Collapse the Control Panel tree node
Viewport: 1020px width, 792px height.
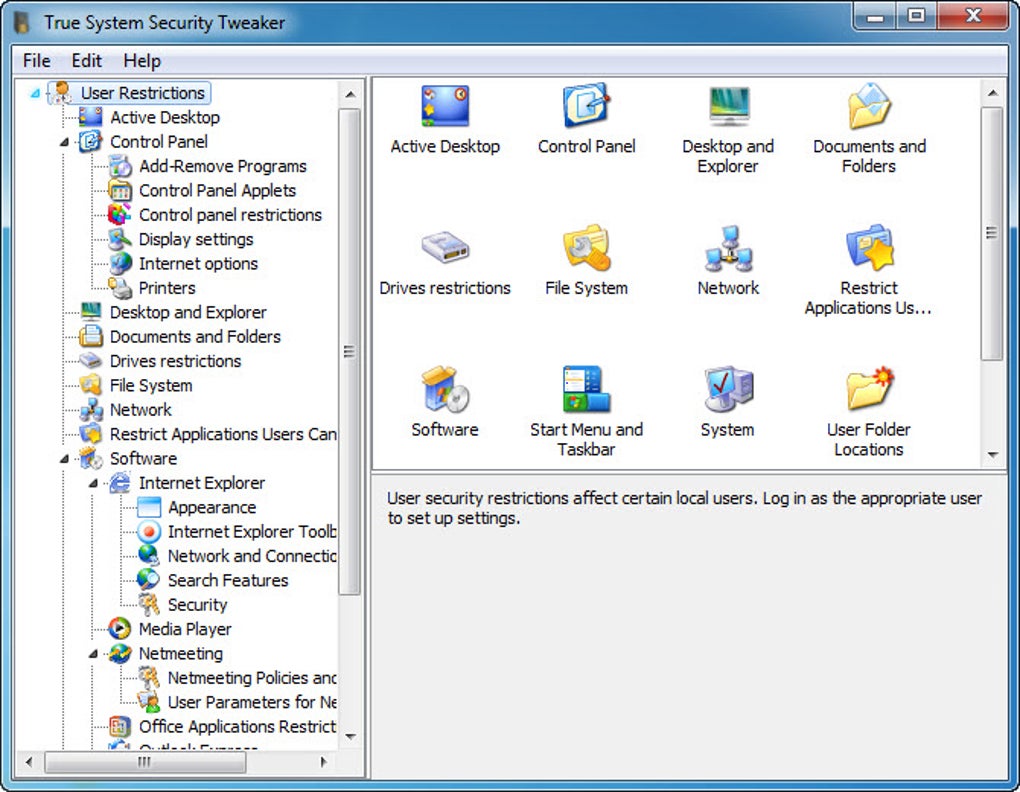point(64,142)
